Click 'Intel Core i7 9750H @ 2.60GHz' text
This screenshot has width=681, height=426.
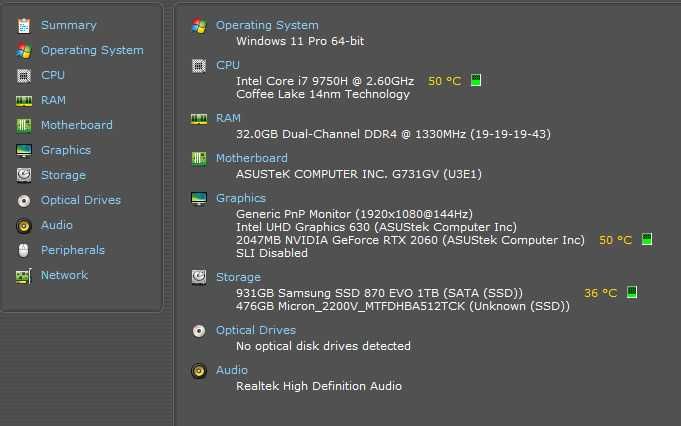coord(325,81)
